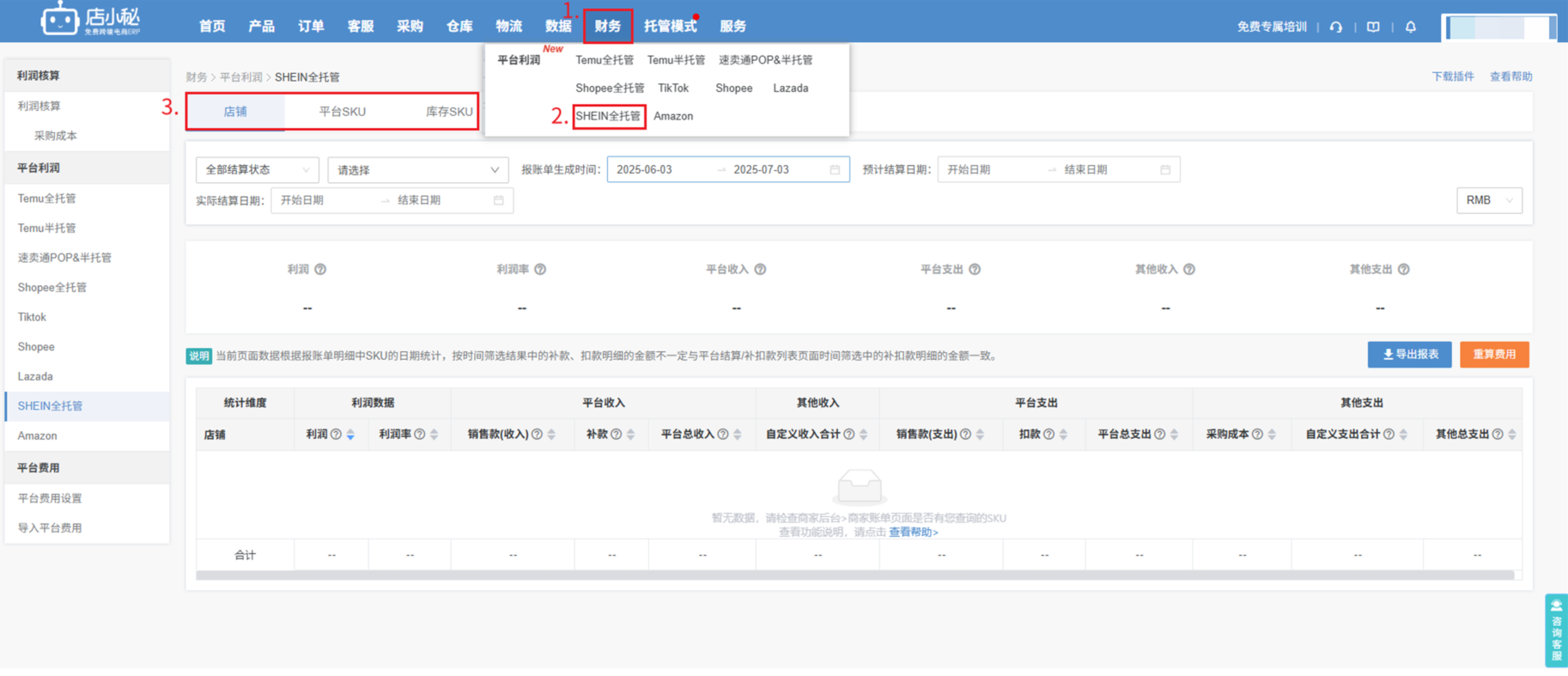Click help icon next to 其他支出 summary

(1403, 269)
